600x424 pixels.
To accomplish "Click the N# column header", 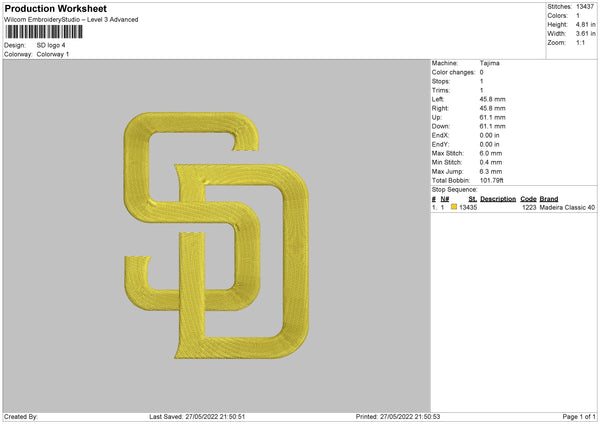I will point(445,199).
